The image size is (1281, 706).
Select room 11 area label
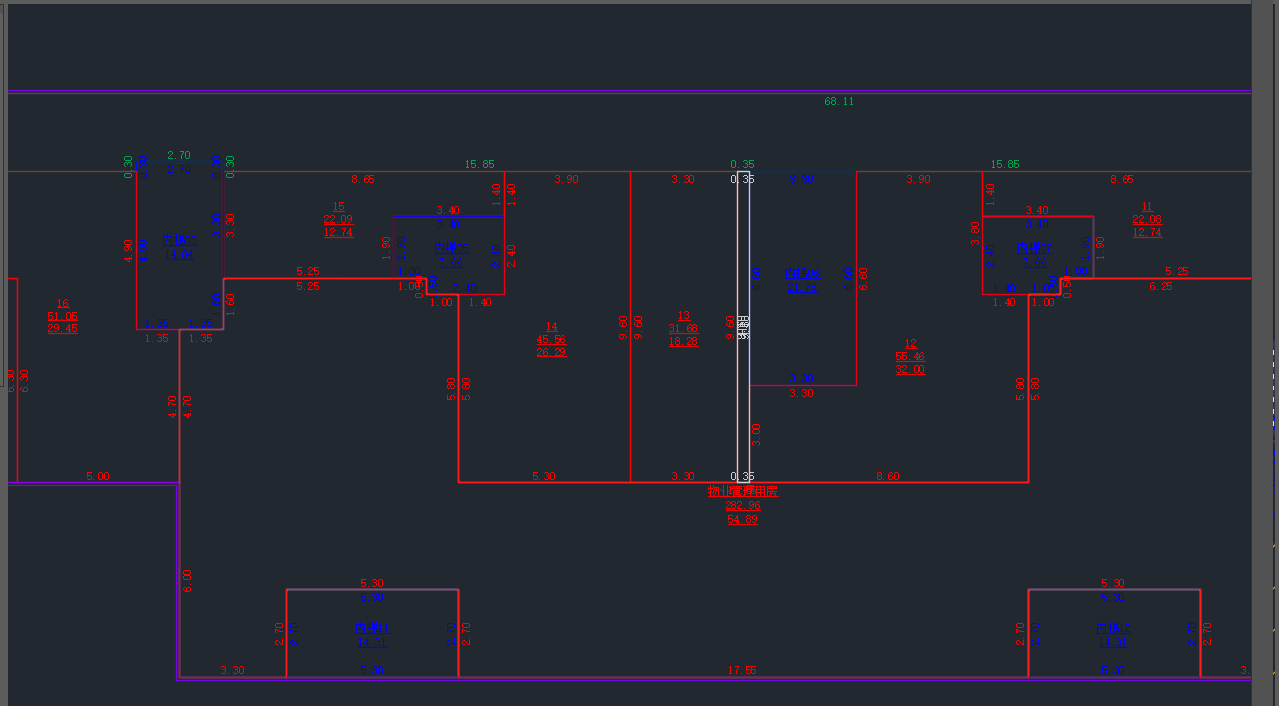click(1146, 219)
